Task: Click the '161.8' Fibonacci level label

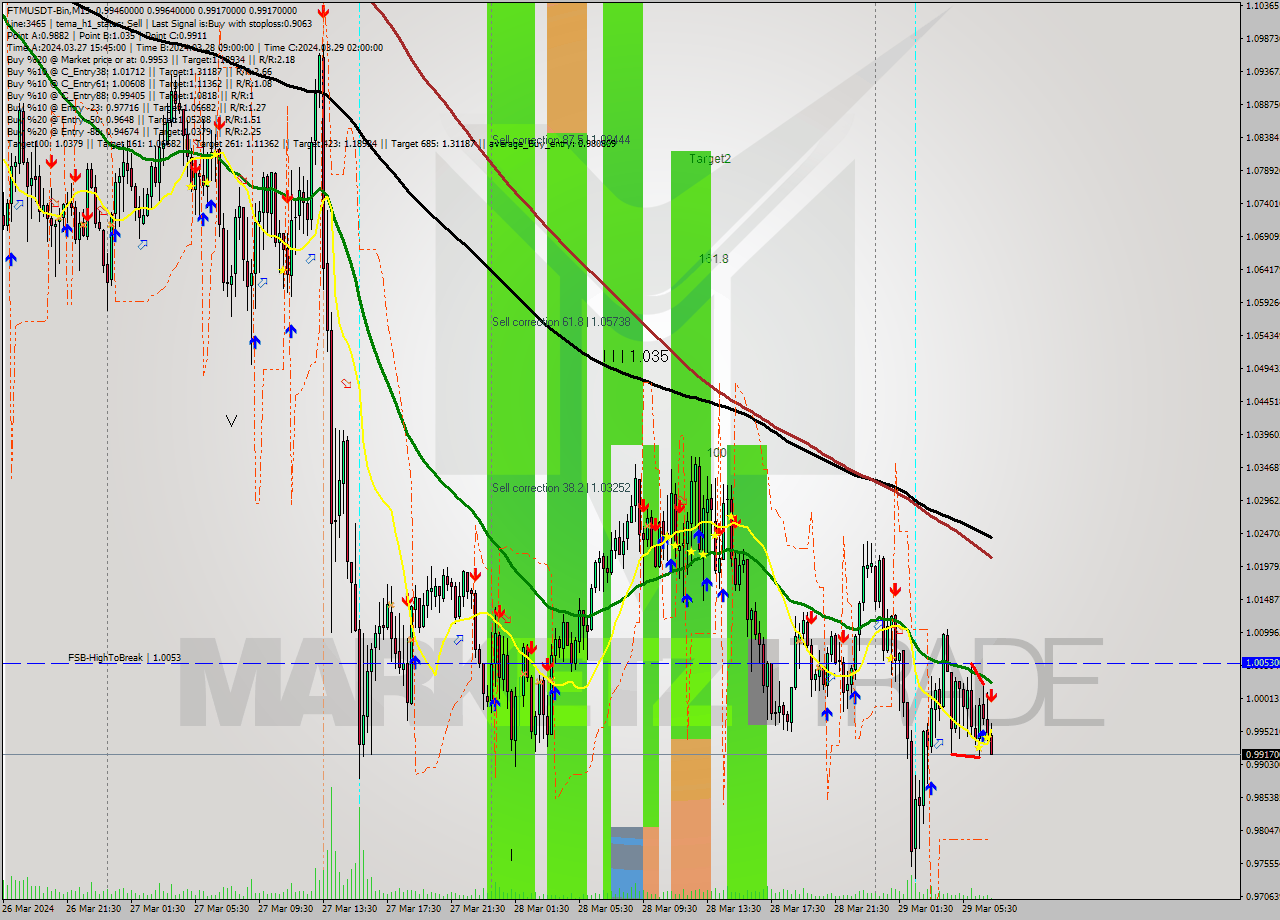Action: click(x=714, y=259)
